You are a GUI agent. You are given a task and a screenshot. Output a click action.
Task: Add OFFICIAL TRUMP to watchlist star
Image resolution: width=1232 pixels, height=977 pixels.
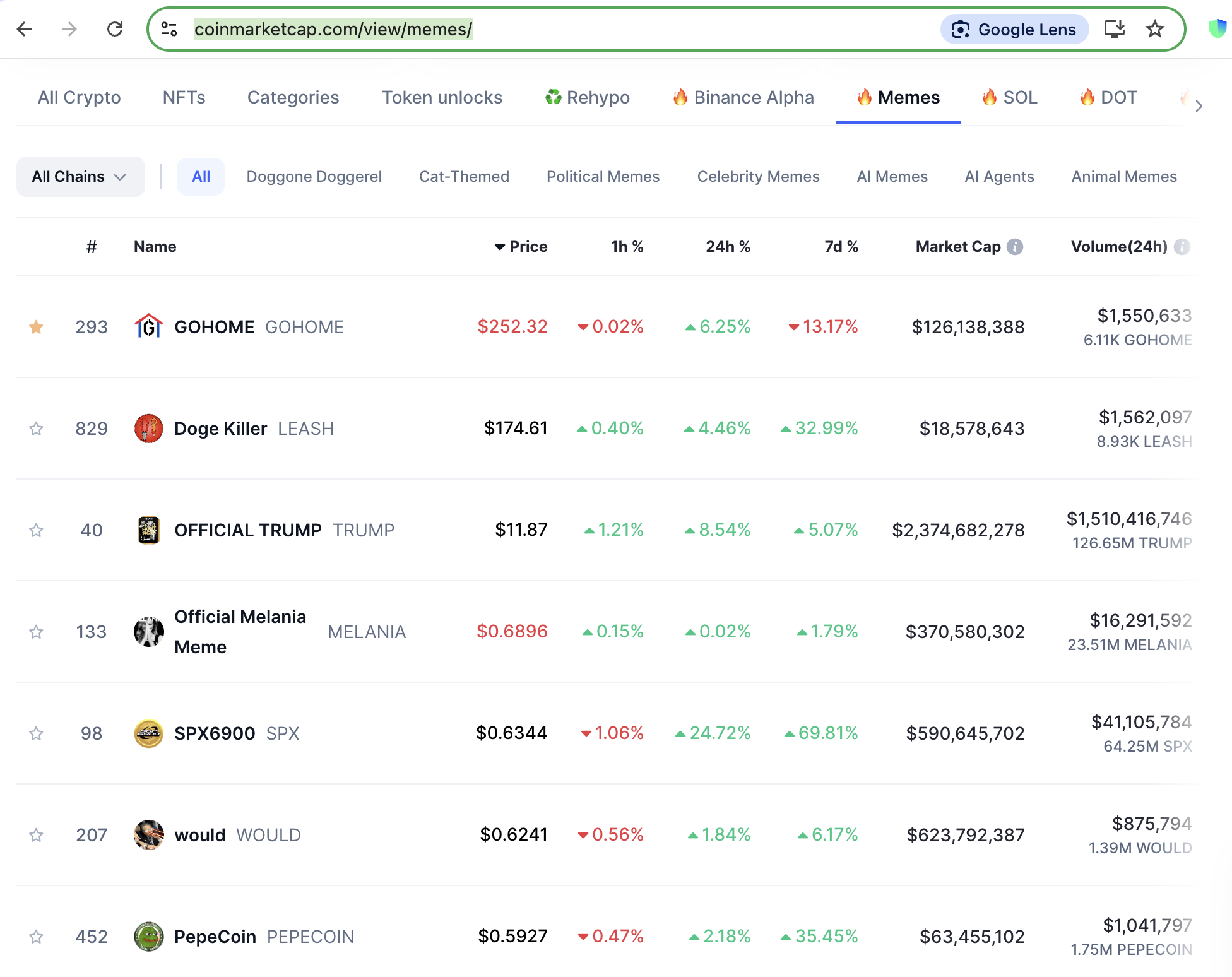36,530
